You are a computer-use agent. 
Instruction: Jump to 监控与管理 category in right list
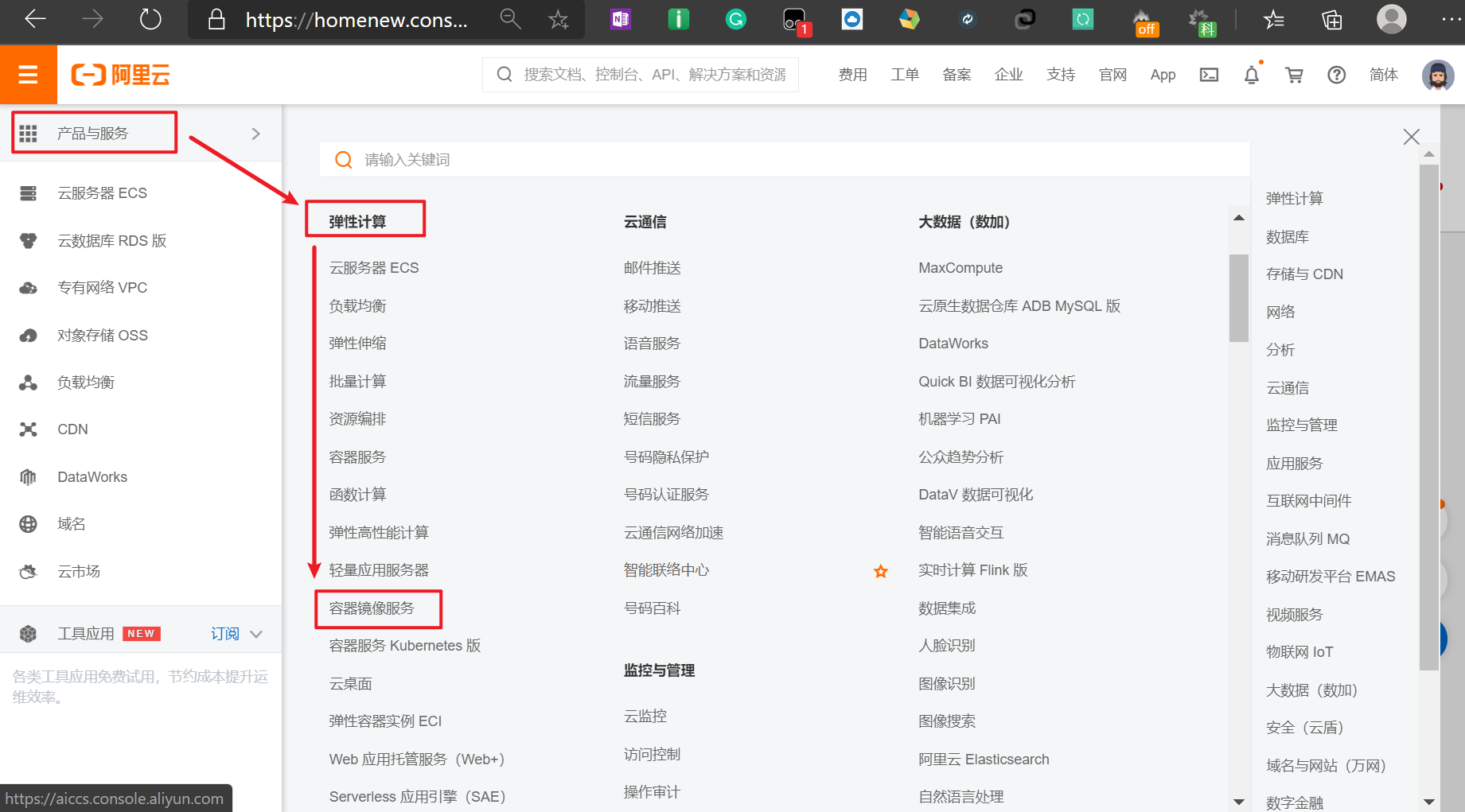pos(1302,425)
